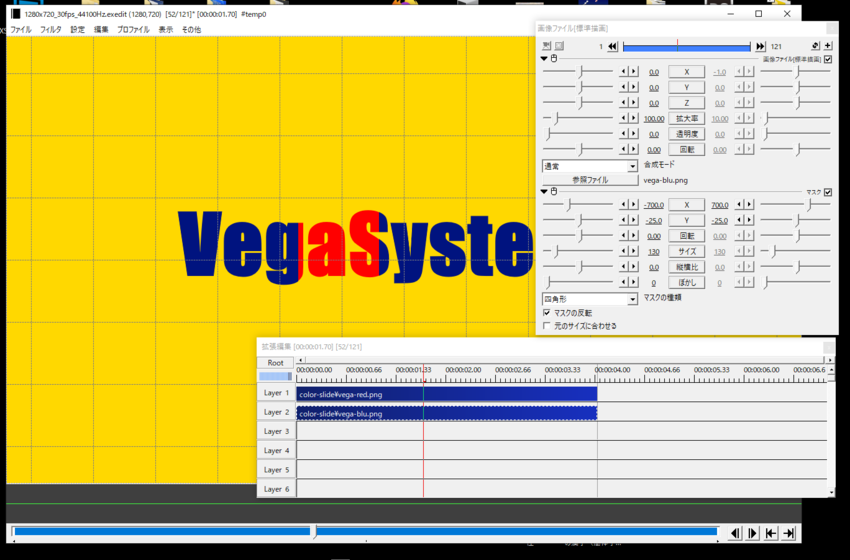This screenshot has width=850, height=560.
Task: Increase the 拡大率 left value with arrow
Action: [x=634, y=118]
